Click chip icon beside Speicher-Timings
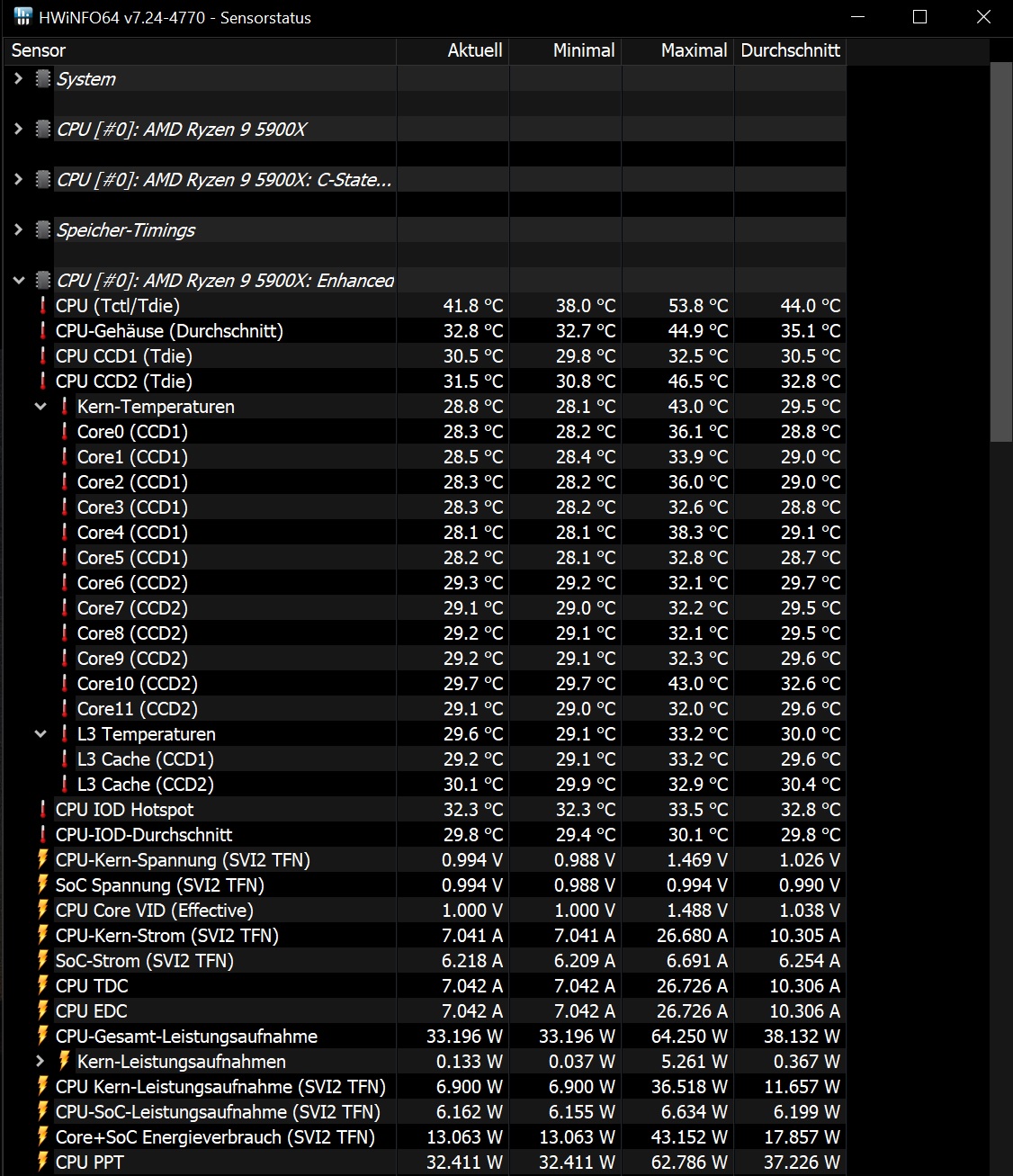 (x=42, y=229)
